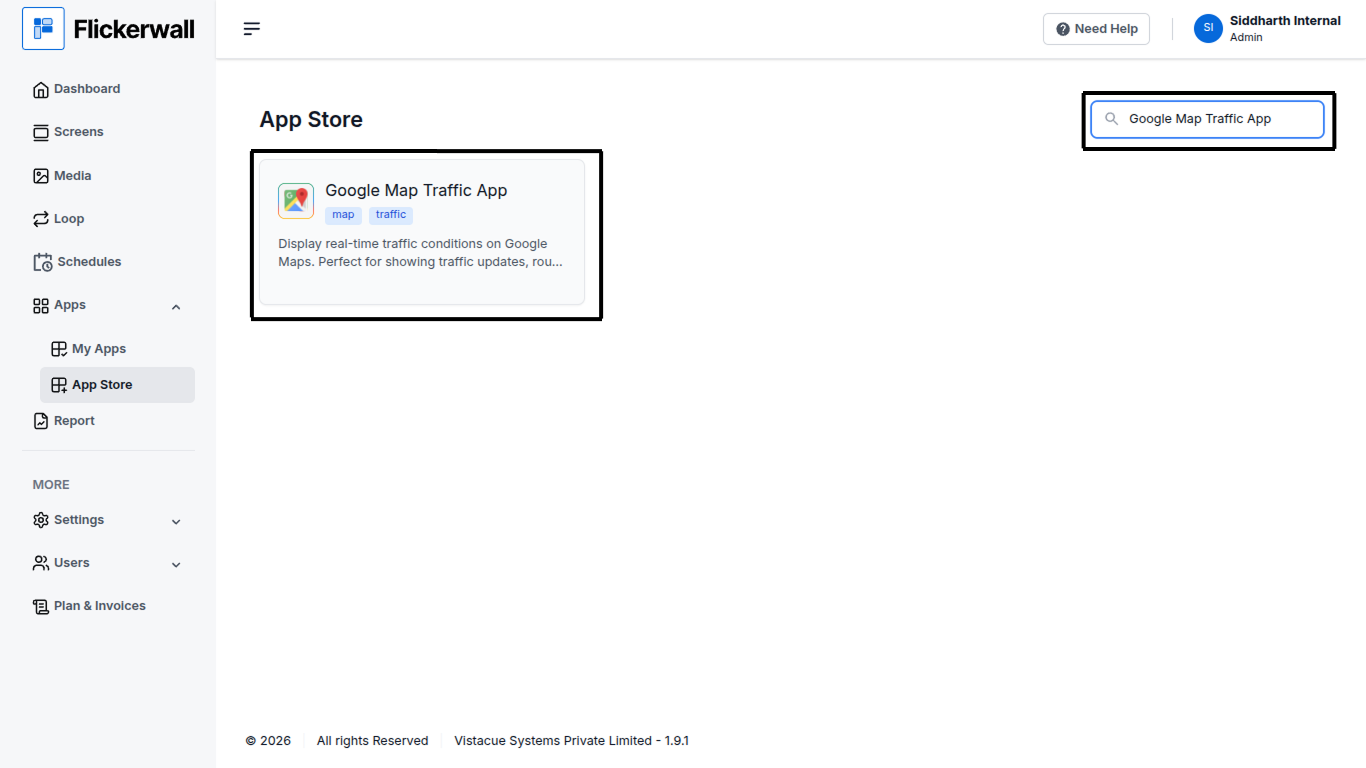This screenshot has width=1366, height=768.
Task: Collapse the Apps menu chevron
Action: 176,307
